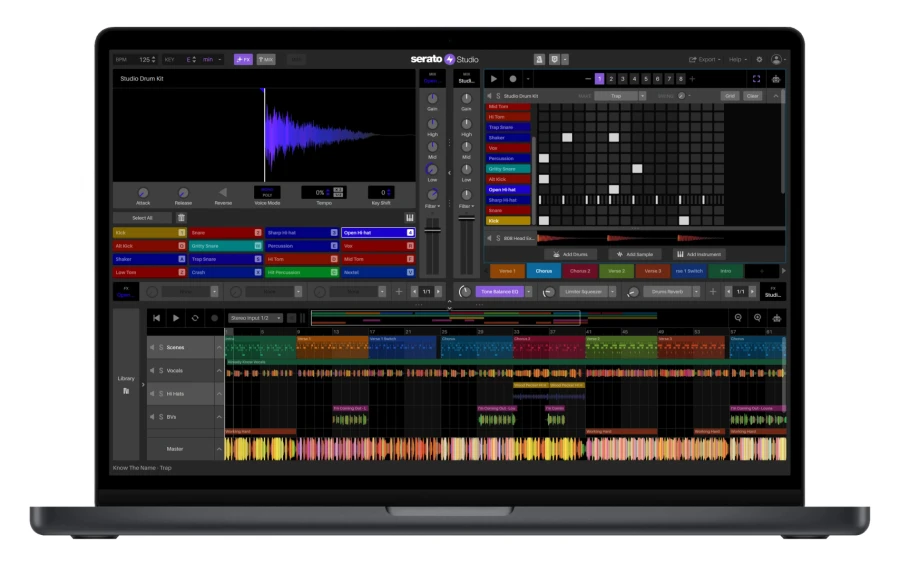Viewport: 900px width, 566px height.
Task: Click Select All above the pads
Action: click(142, 218)
